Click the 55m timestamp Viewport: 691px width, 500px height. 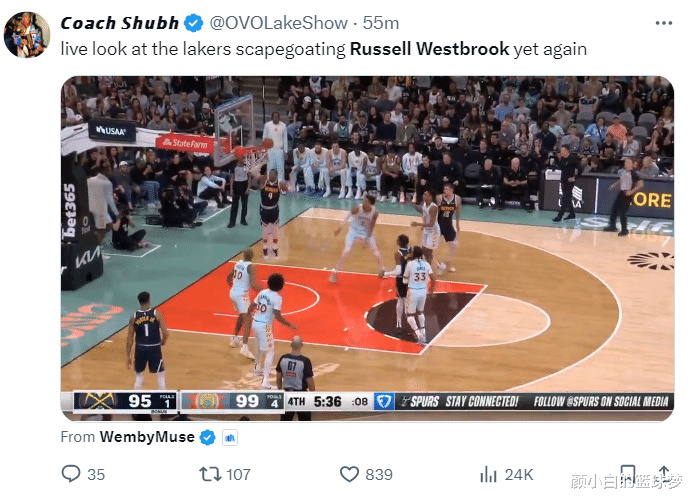(x=381, y=23)
